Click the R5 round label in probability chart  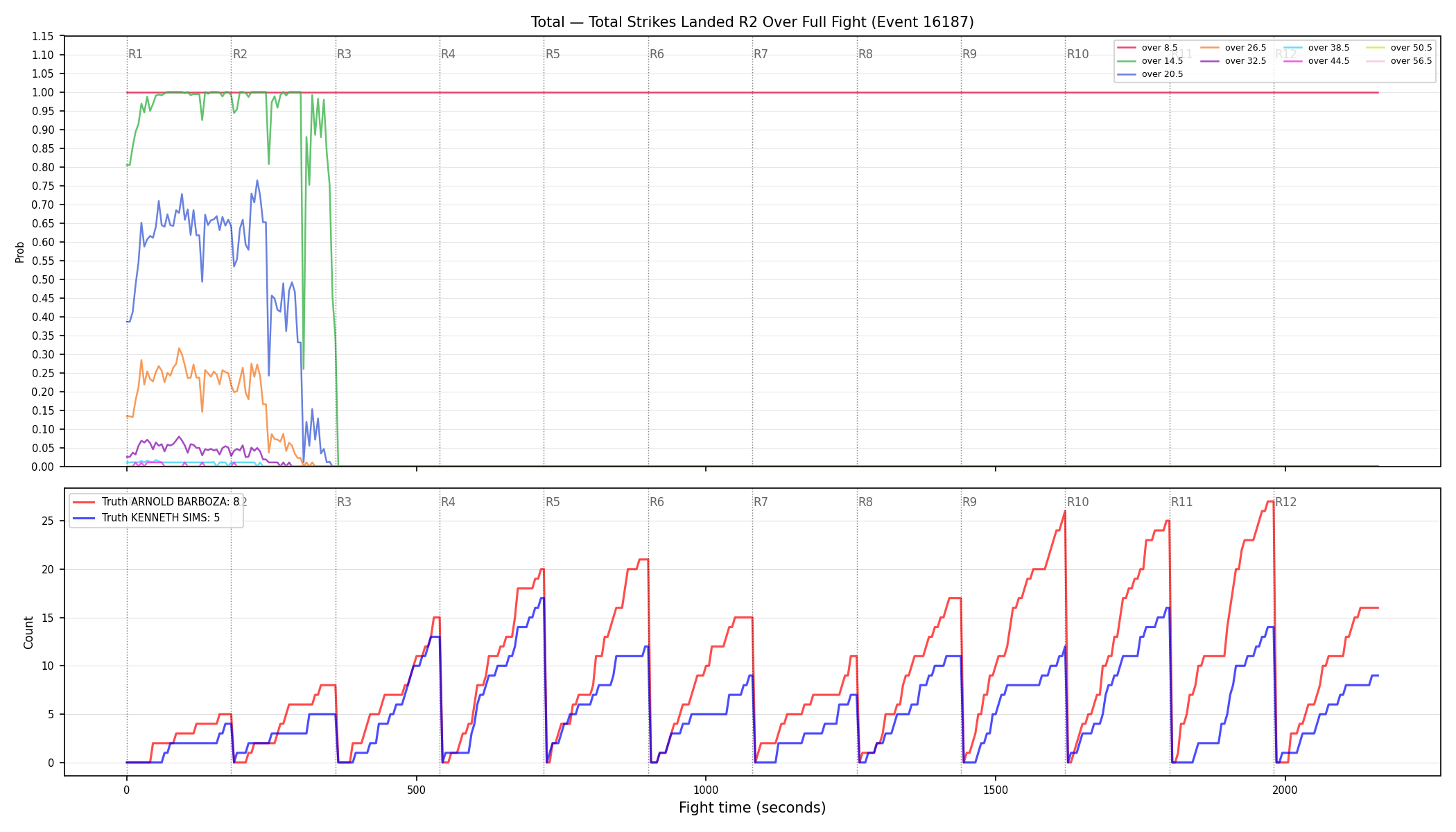[x=553, y=54]
